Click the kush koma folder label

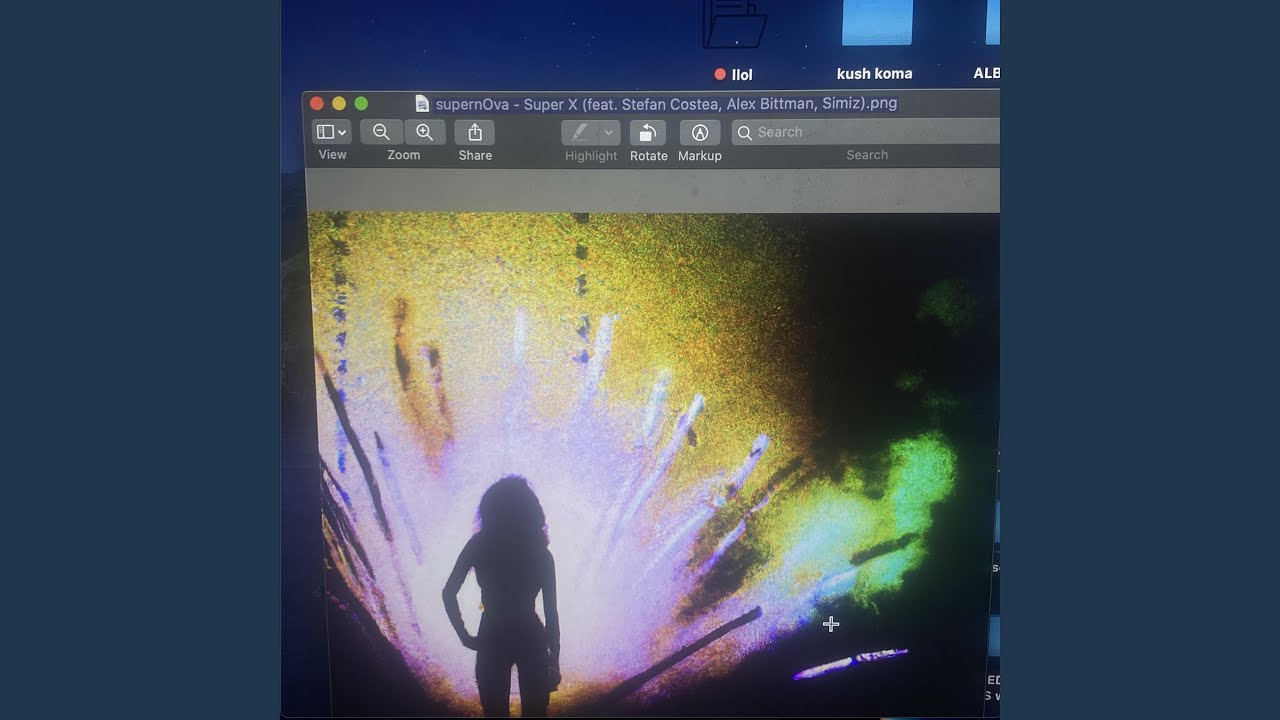coord(874,73)
